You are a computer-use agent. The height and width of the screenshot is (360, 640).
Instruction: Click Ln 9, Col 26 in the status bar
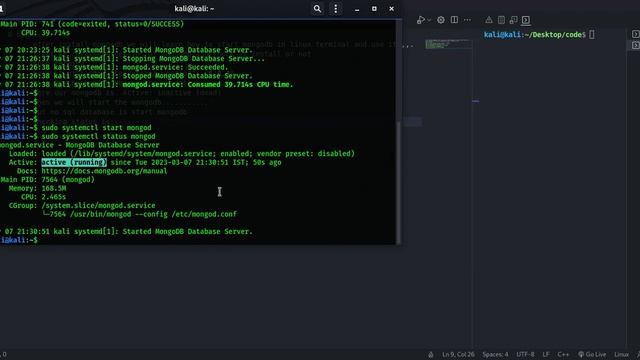[458, 354]
